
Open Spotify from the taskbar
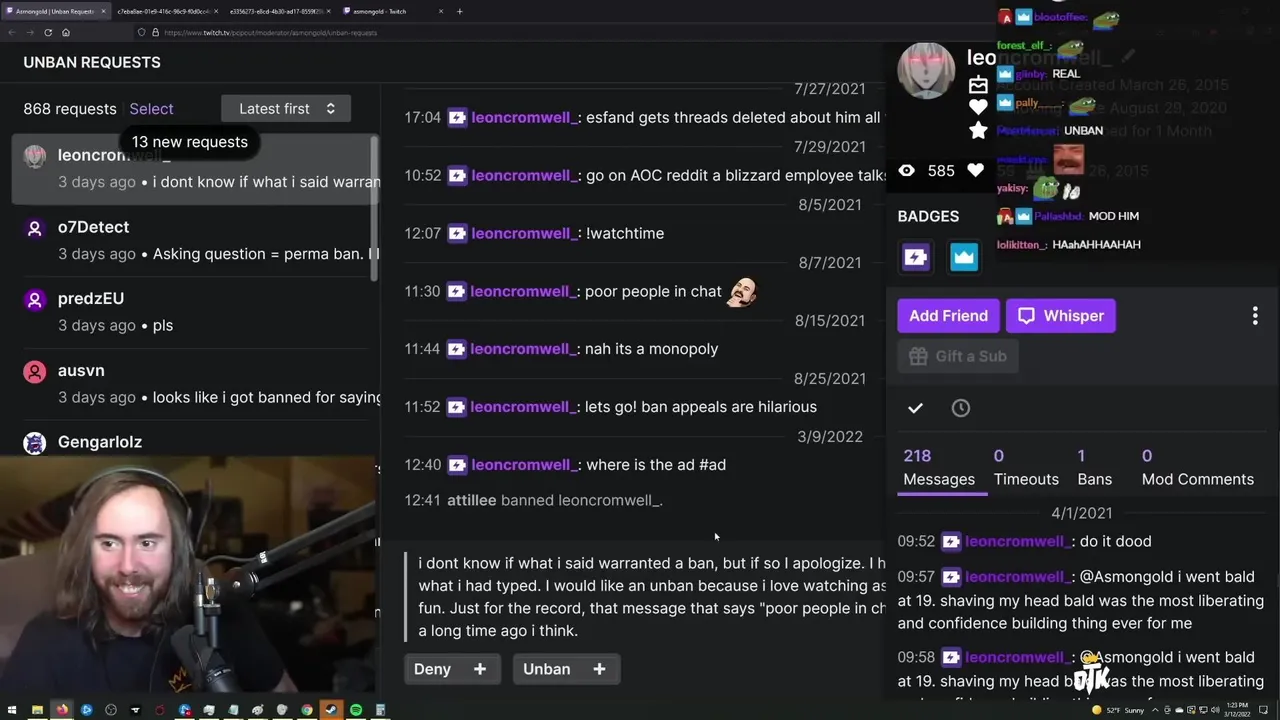[x=356, y=710]
